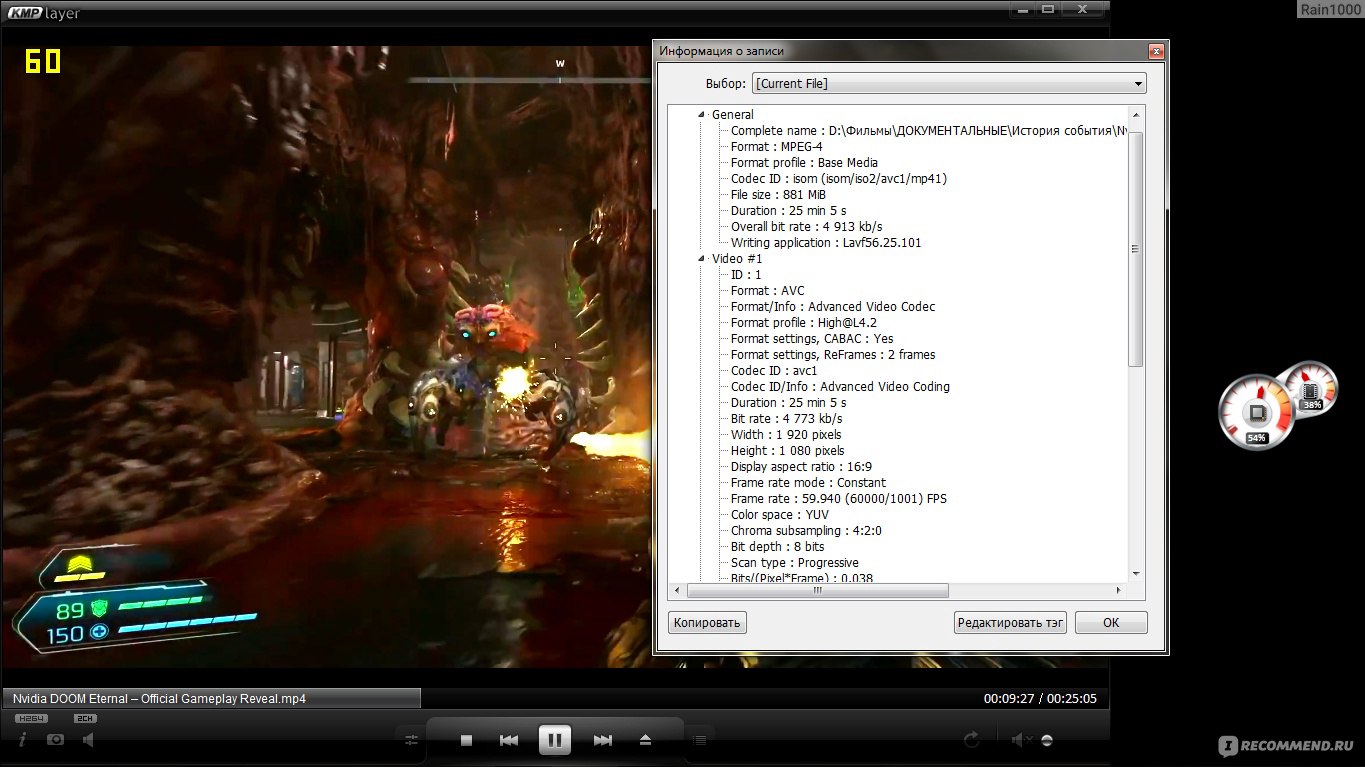Collapse the General tree section

pos(702,114)
